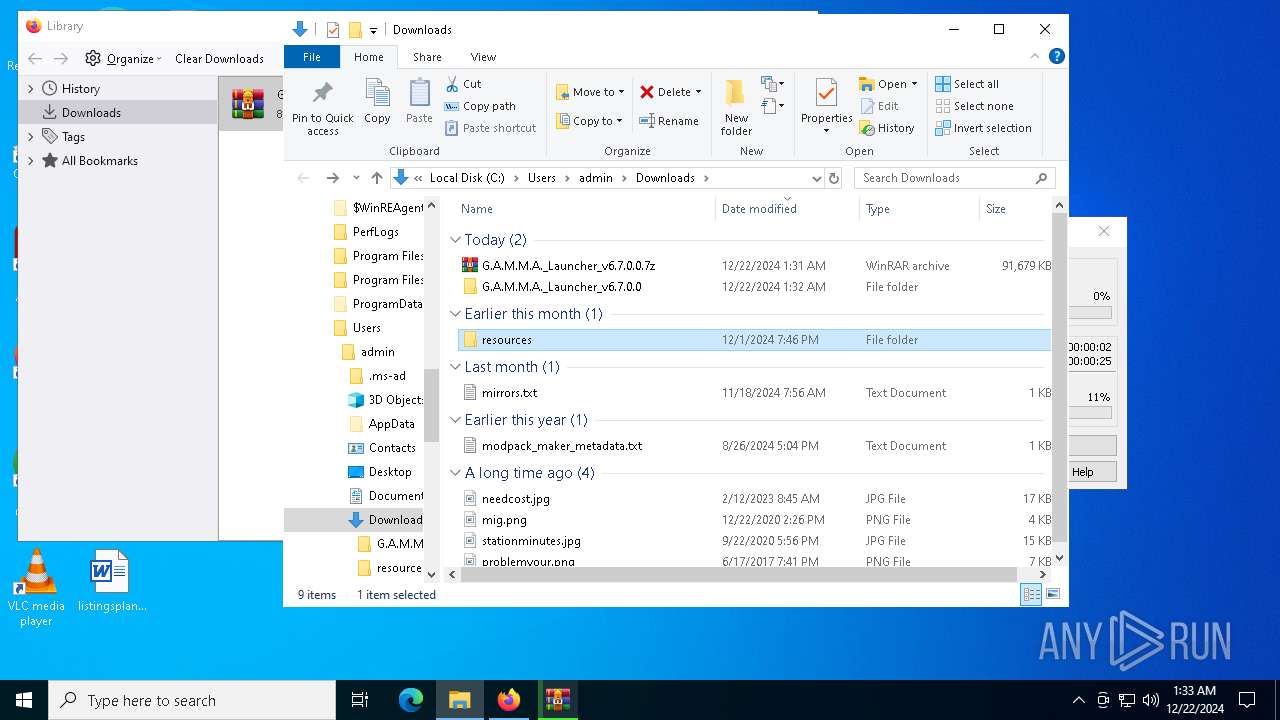1280x720 pixels.
Task: Create a New folder
Action: [736, 107]
